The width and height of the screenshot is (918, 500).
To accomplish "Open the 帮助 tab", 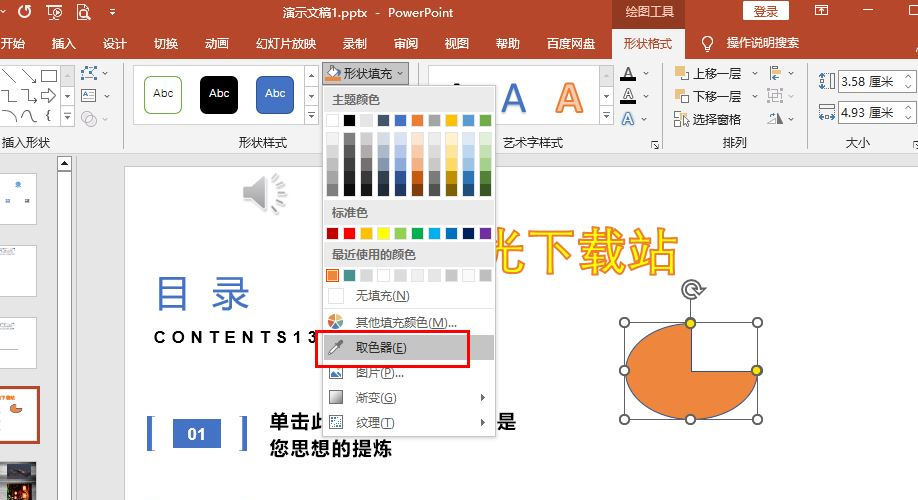I will 508,43.
